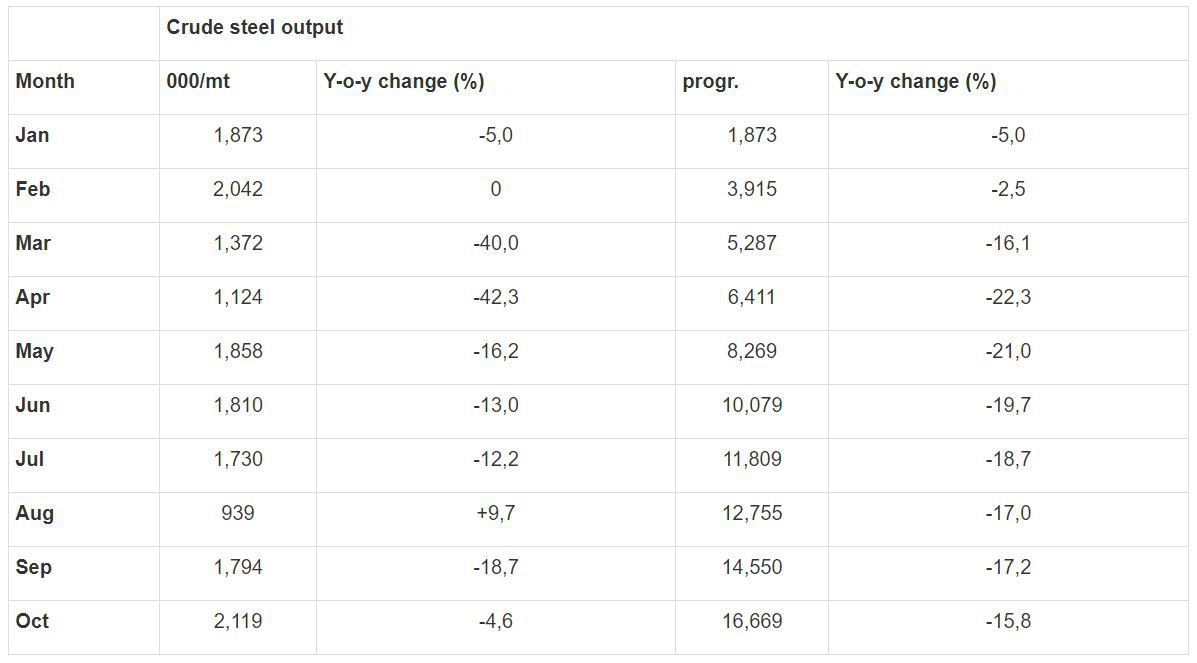
Task: Select the Apr progressive total 6,411
Action: (x=752, y=297)
